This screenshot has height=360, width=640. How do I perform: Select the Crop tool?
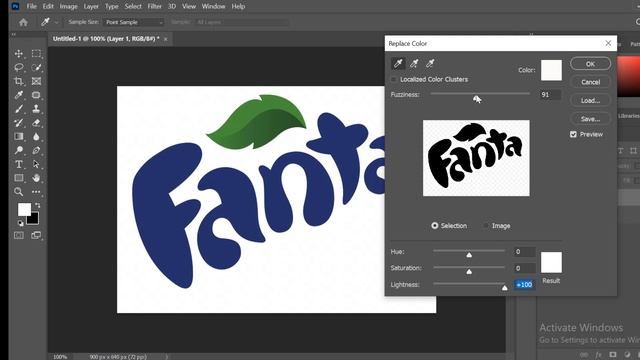(x=19, y=81)
